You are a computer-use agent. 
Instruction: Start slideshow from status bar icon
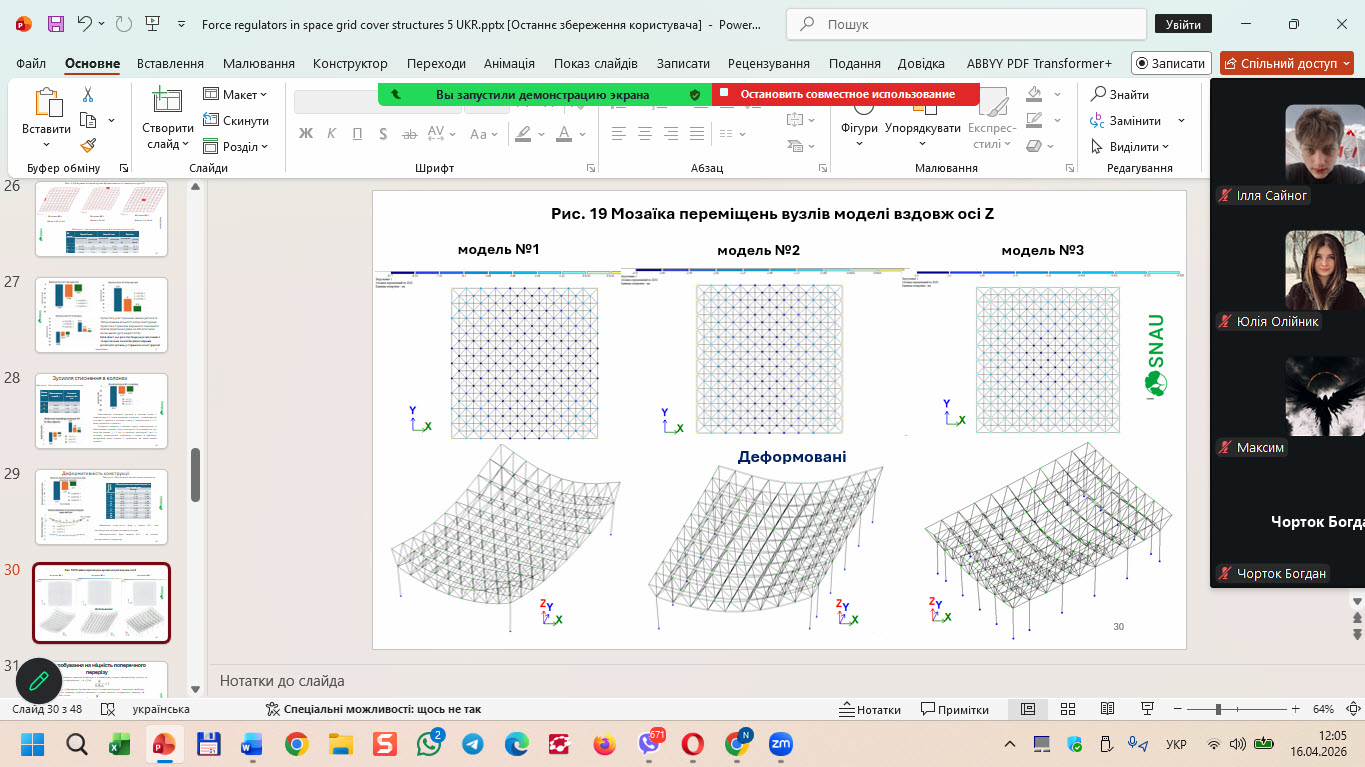click(x=1147, y=709)
